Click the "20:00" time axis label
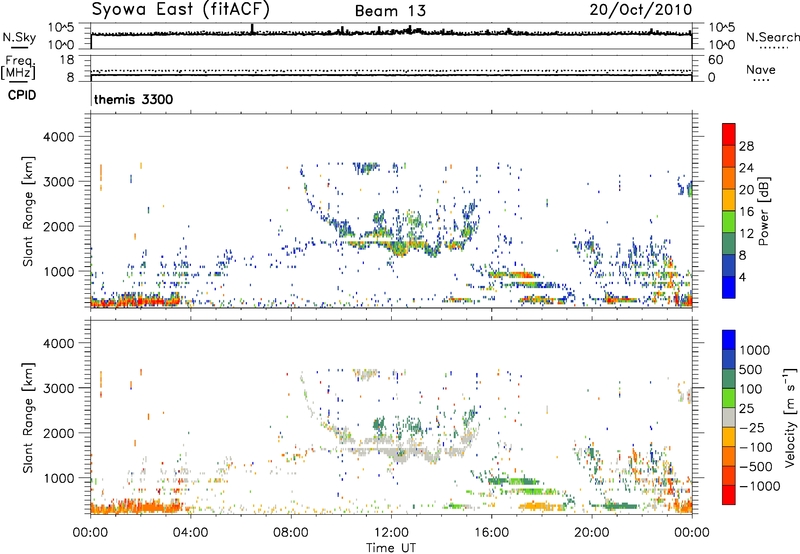The width and height of the screenshot is (800, 554). click(x=591, y=533)
